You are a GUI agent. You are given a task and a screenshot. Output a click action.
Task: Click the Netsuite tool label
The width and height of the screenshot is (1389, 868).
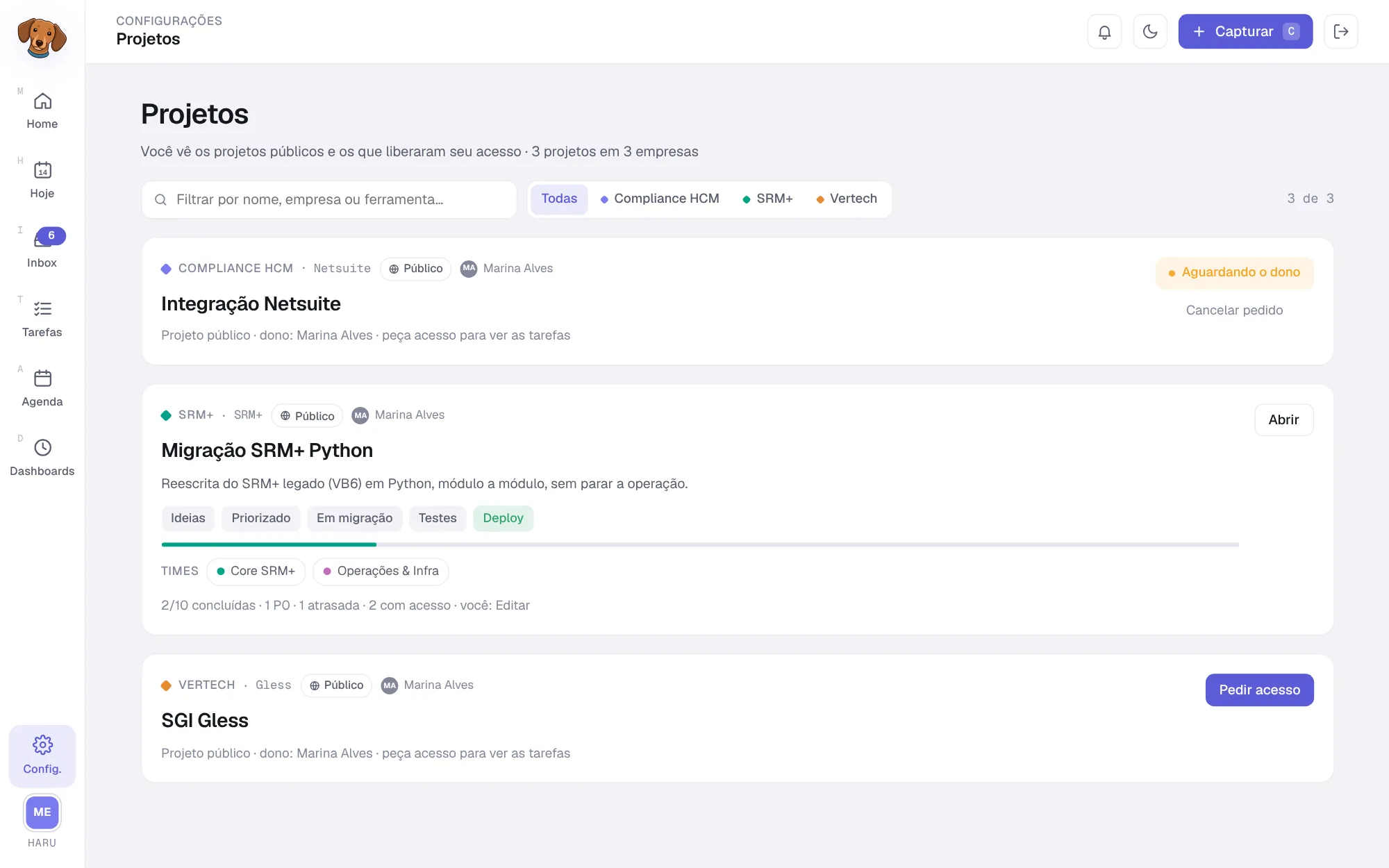coord(342,269)
